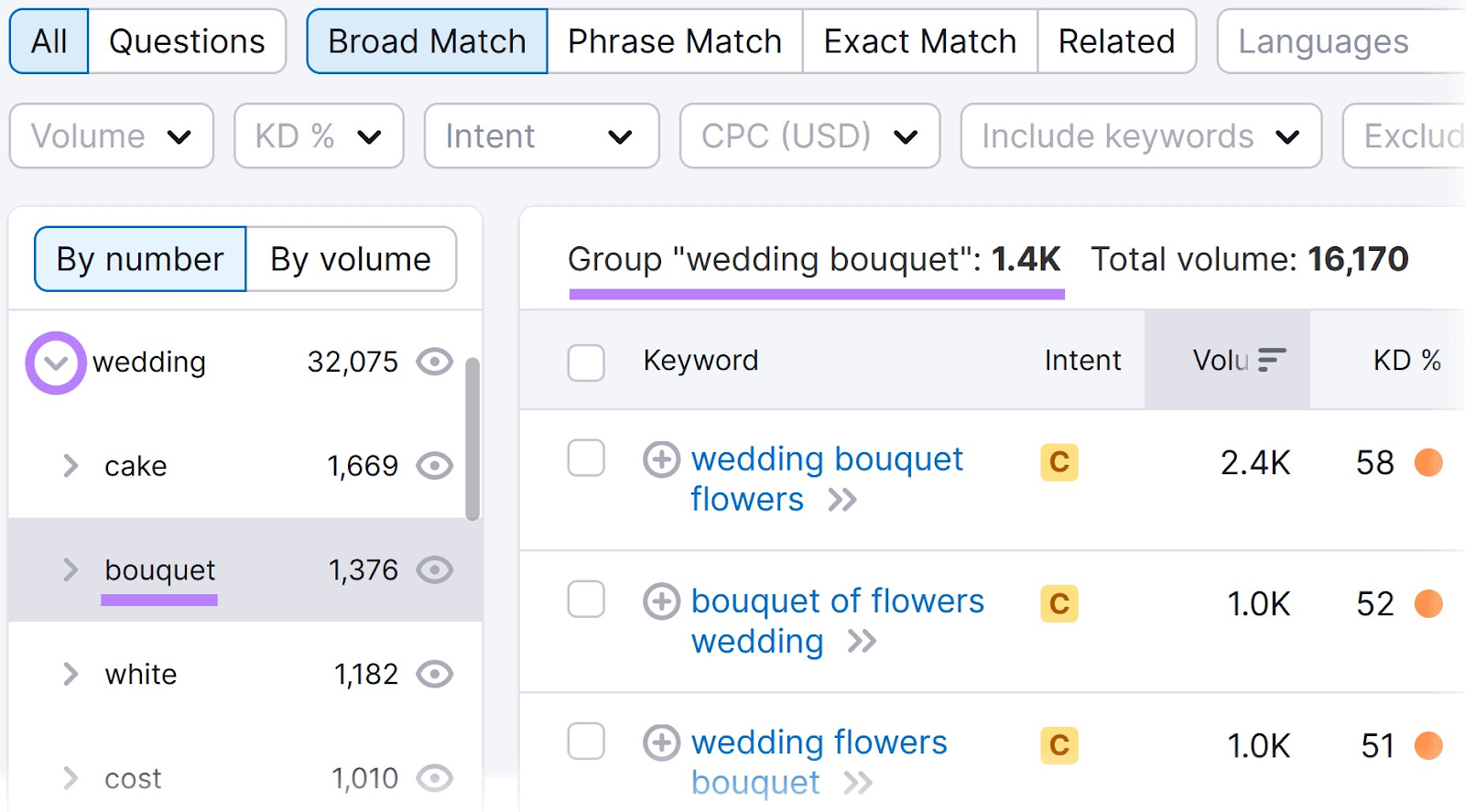The image size is (1465, 812).
Task: Open the Volume filter dropdown
Action: coord(111,136)
